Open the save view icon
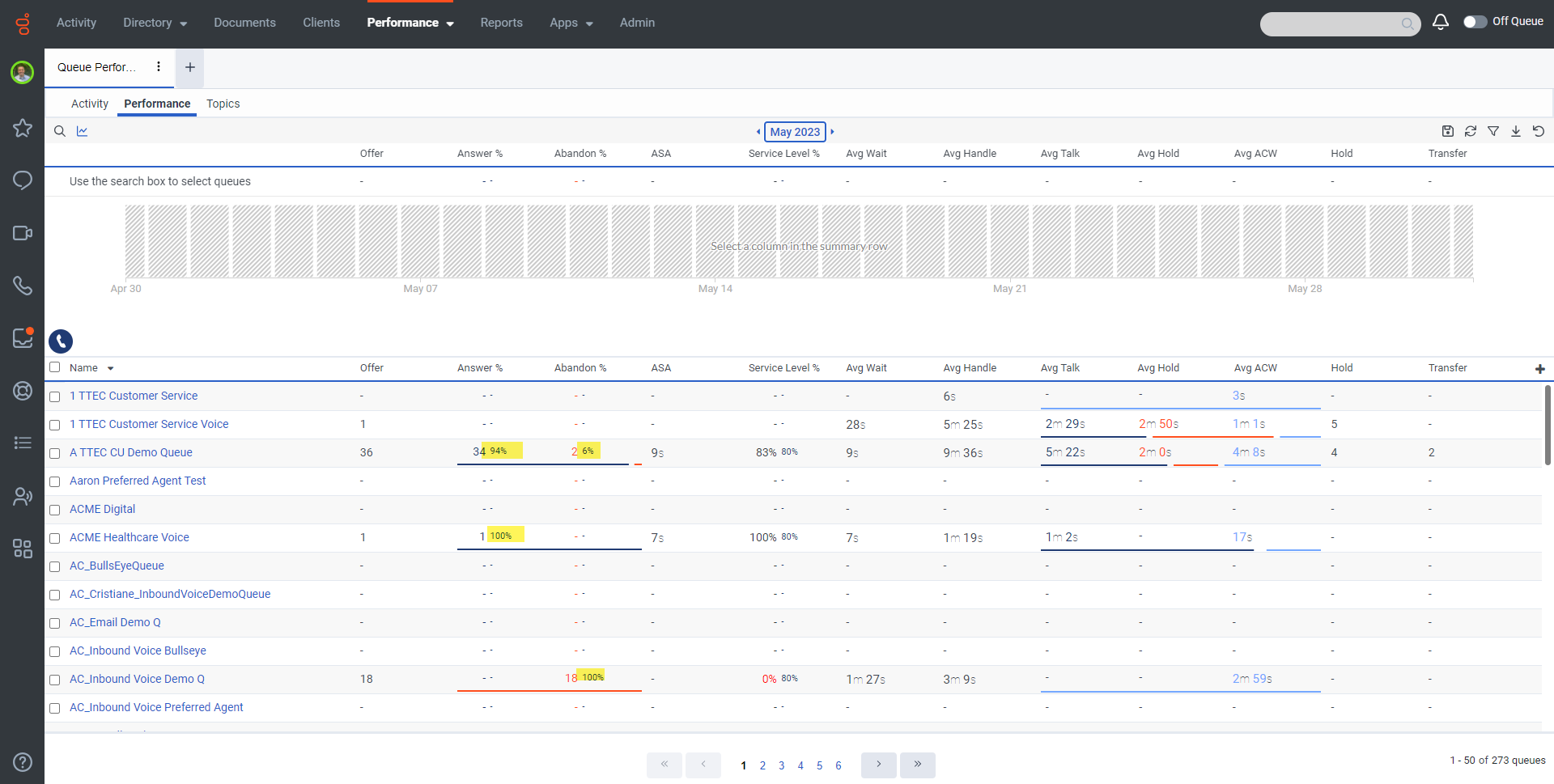Screen dimensions: 1554x784 click(1448, 131)
